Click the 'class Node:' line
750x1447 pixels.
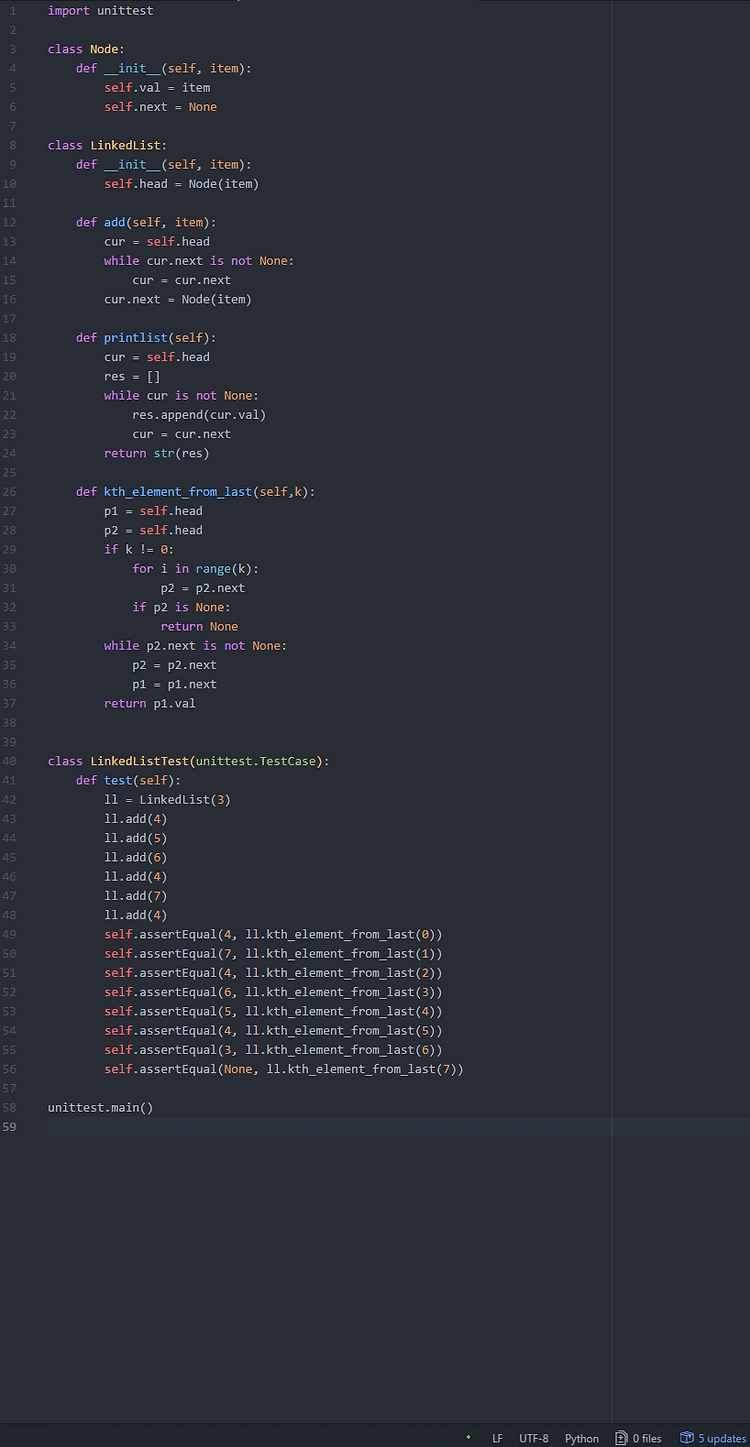pyautogui.click(x=87, y=49)
